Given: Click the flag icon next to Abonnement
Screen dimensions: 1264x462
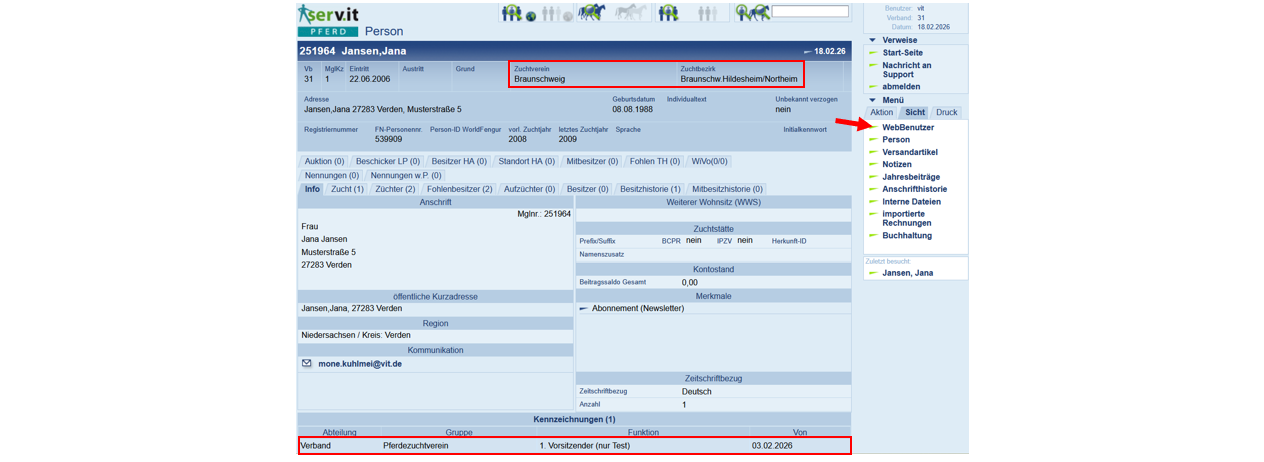Looking at the screenshot, I should 584,309.
